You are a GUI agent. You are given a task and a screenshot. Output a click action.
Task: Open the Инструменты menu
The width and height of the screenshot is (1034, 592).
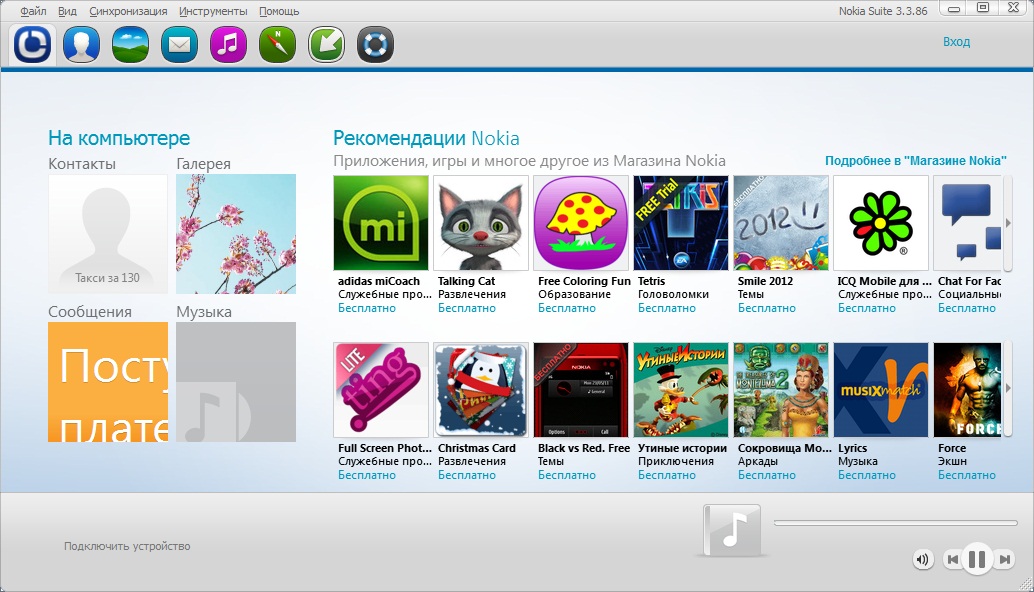(x=213, y=11)
